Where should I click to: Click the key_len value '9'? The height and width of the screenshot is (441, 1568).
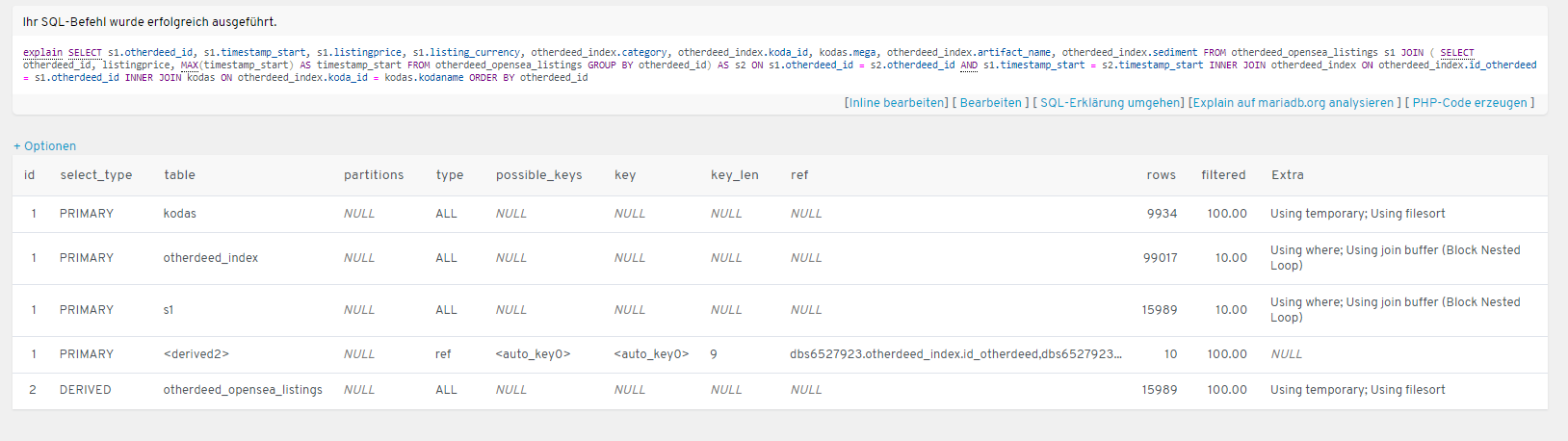pos(714,354)
